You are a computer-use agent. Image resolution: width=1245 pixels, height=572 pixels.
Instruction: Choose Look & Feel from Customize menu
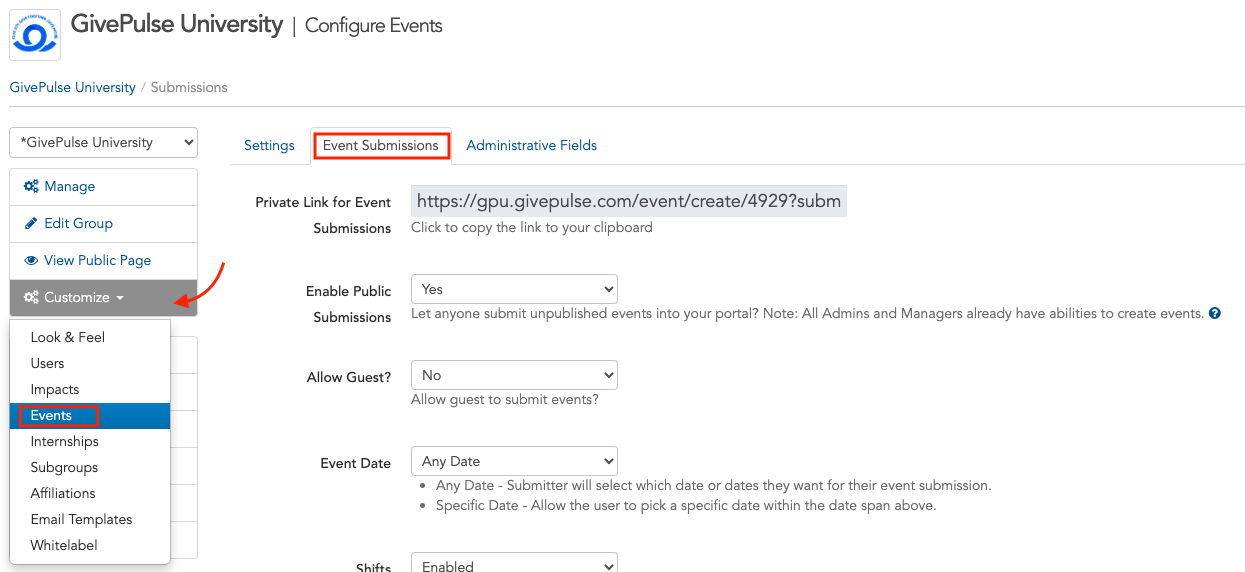pos(90,337)
